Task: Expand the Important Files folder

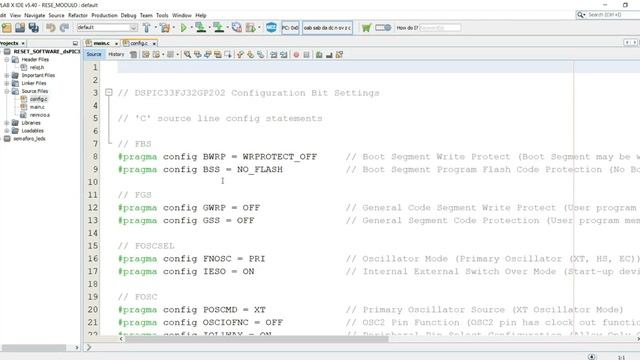Action: 7,76
